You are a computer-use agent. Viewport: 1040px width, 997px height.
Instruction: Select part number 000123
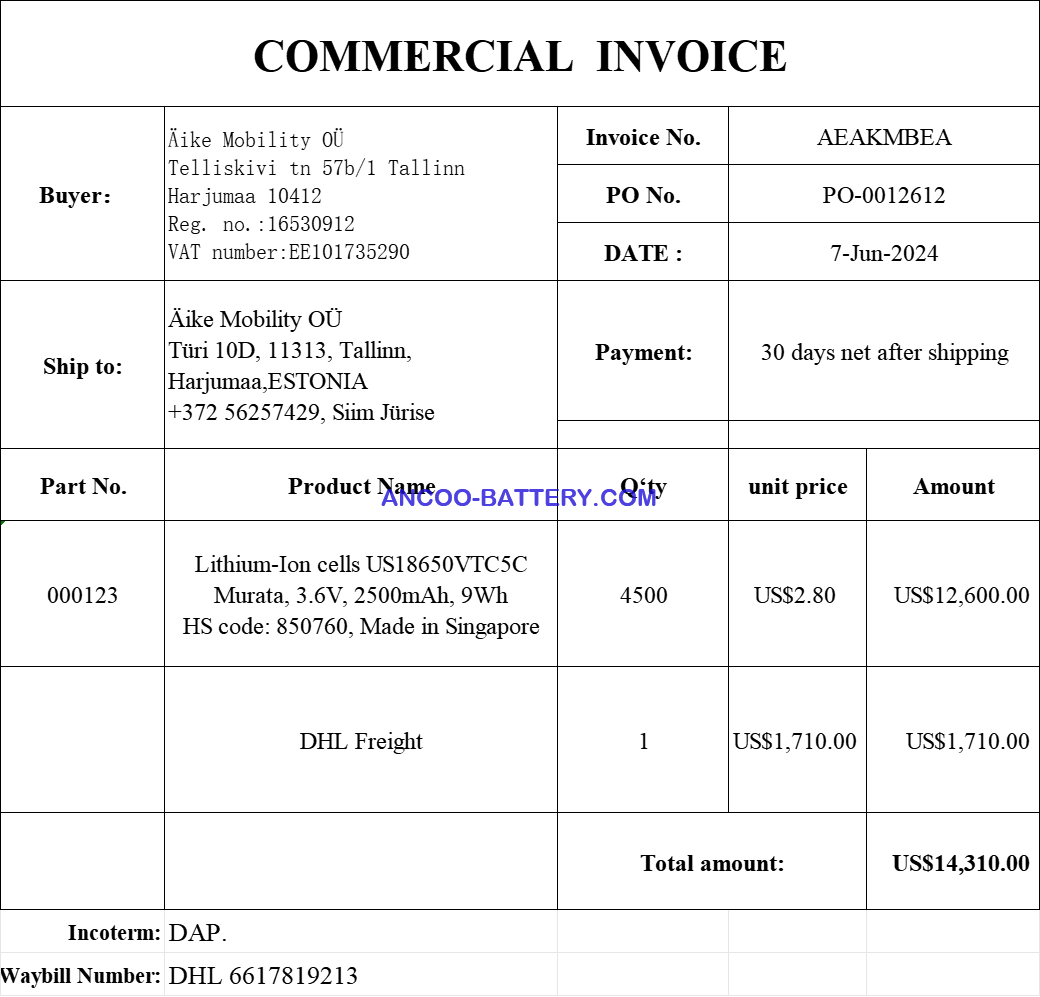click(82, 595)
